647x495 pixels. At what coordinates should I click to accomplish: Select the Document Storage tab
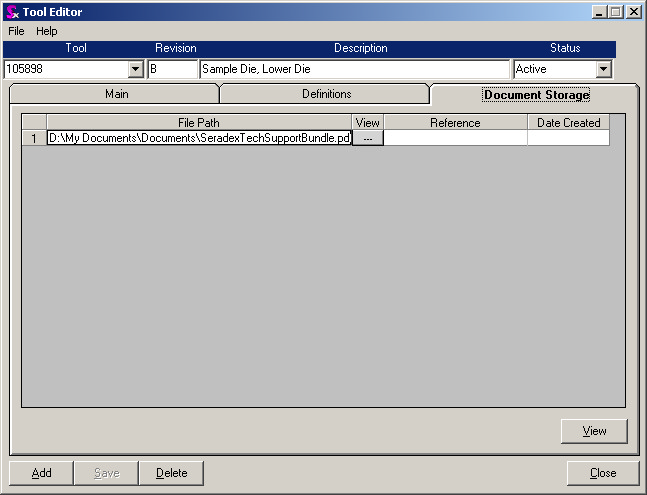point(536,95)
